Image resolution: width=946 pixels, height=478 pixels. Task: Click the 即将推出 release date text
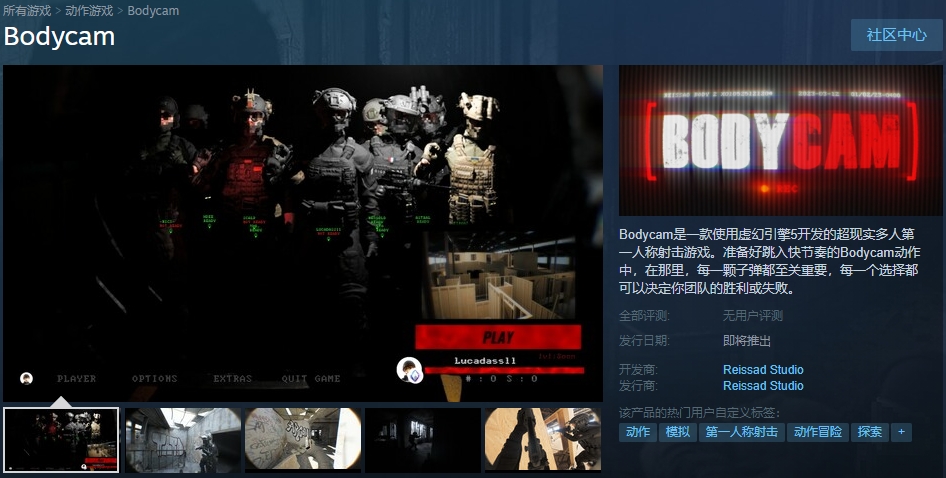click(x=747, y=341)
